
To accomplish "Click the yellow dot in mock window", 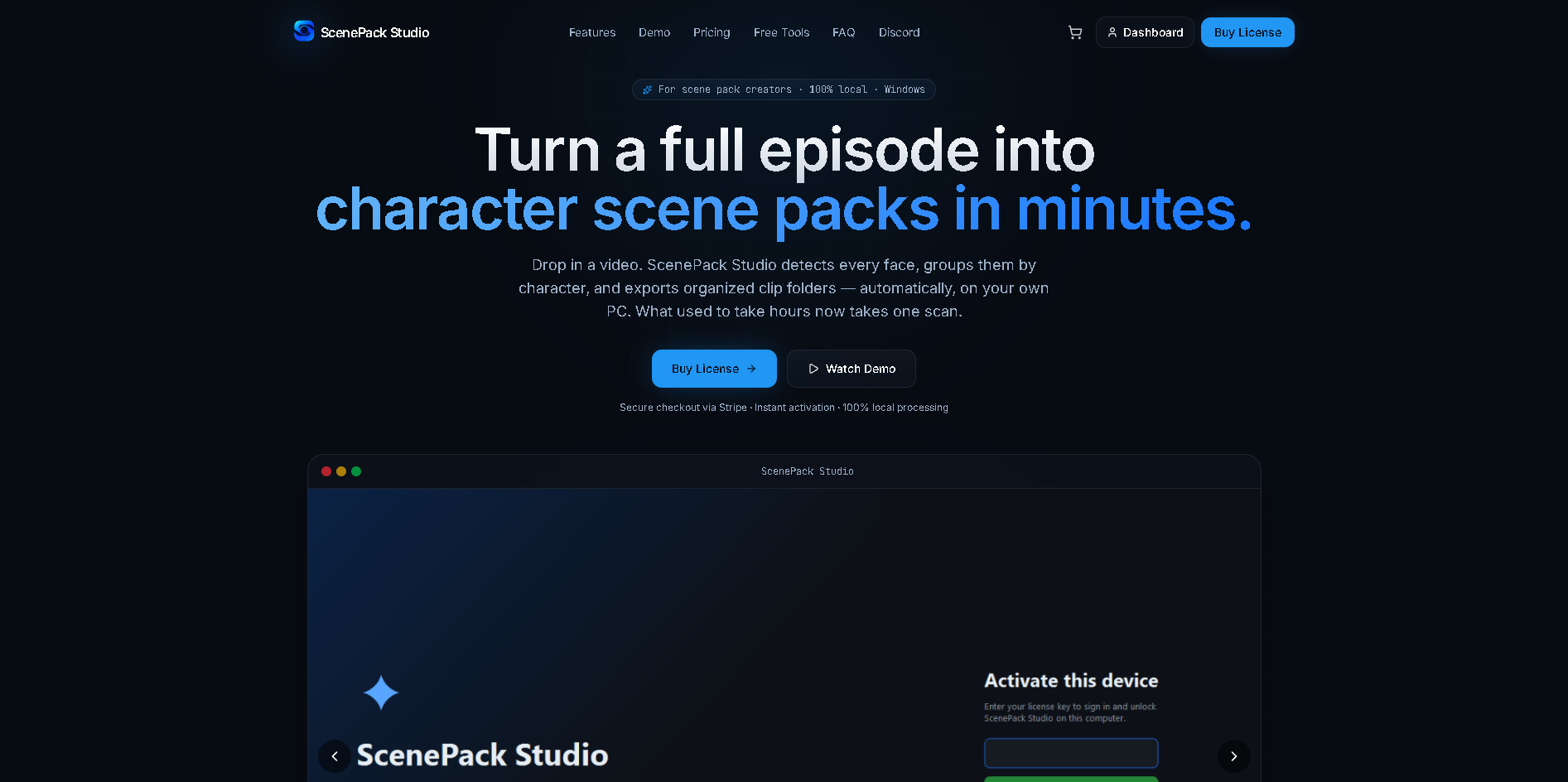I will [341, 471].
